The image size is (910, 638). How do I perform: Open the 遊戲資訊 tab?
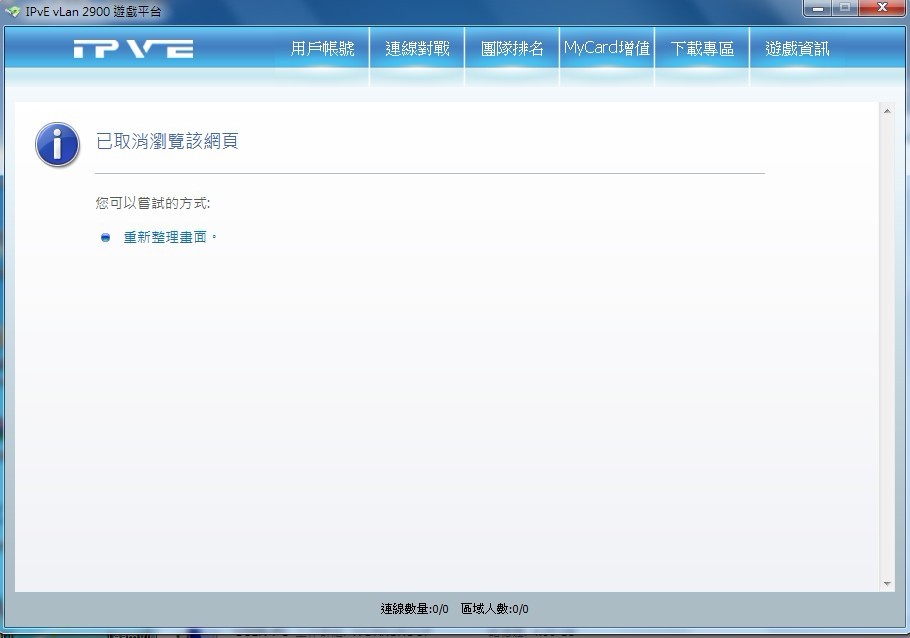(x=797, y=48)
